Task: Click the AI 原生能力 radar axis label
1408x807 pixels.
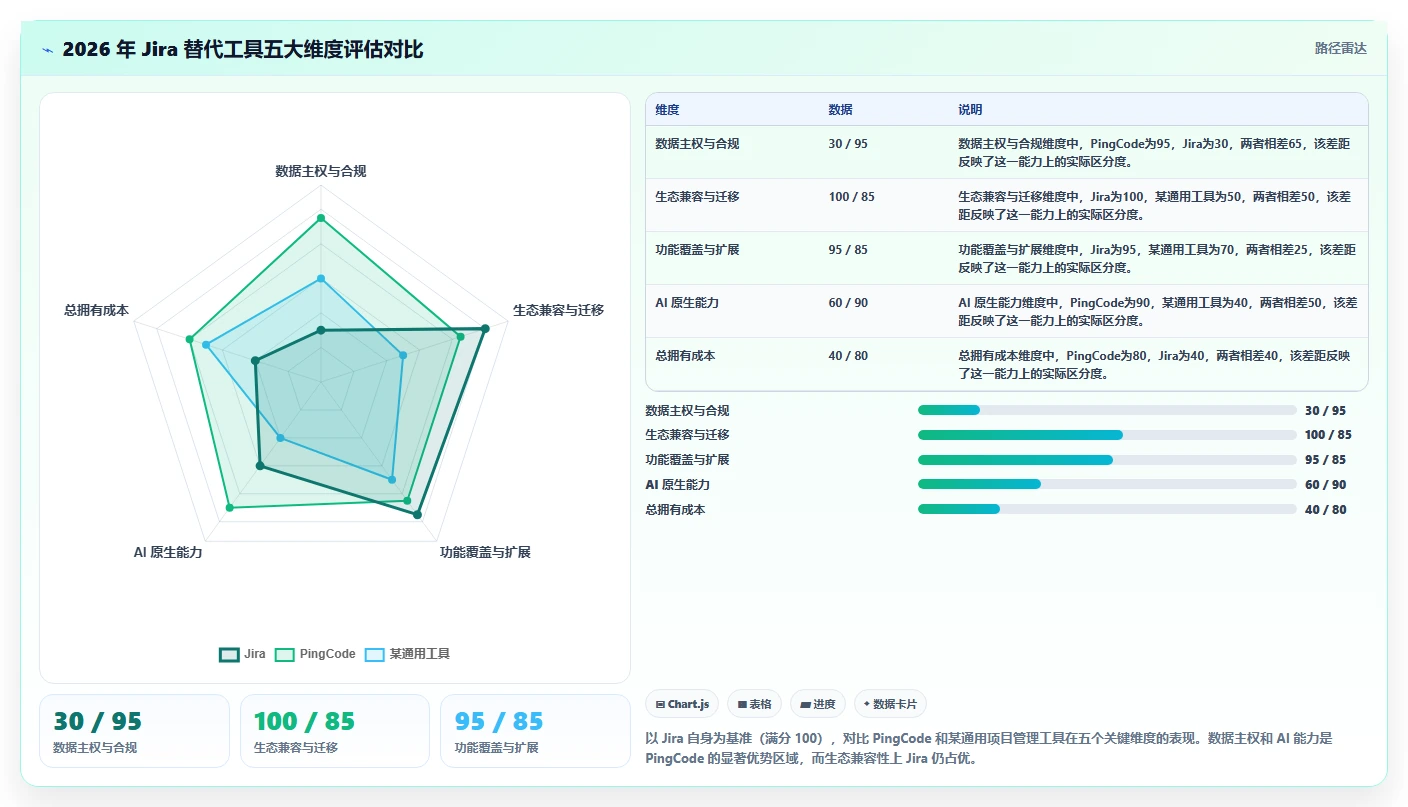Action: 168,552
